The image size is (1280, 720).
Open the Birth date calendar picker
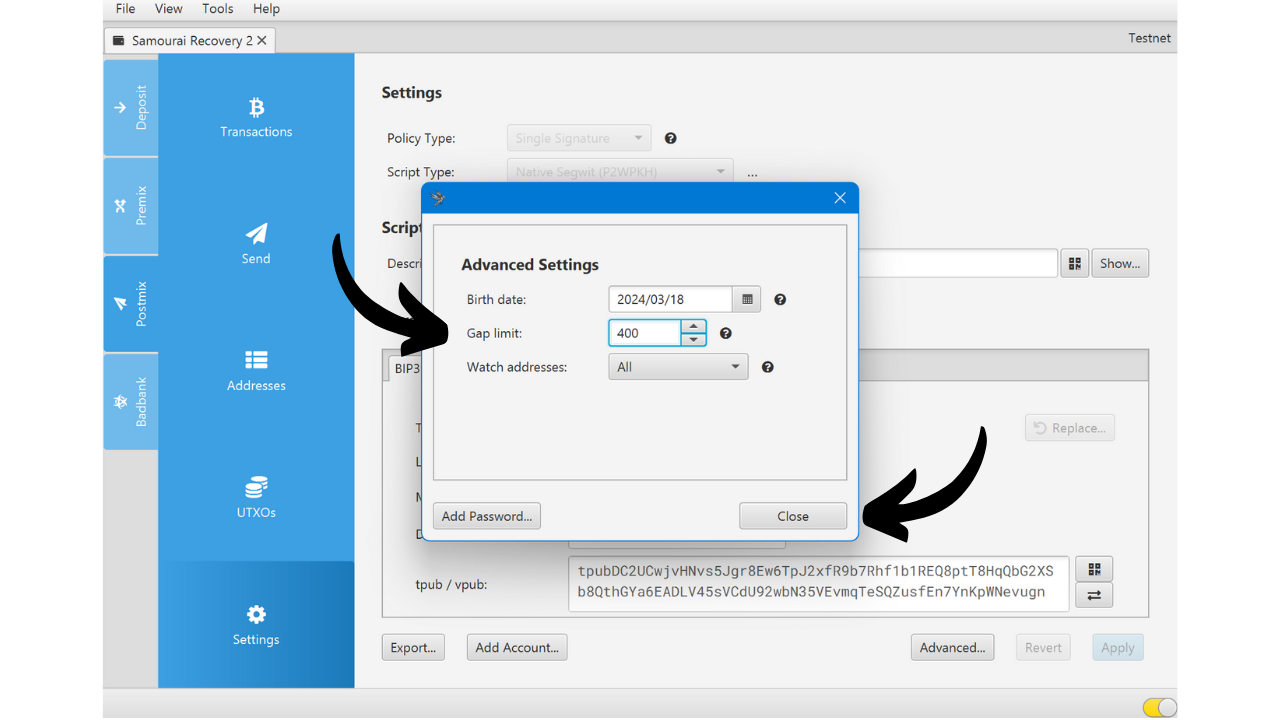click(x=747, y=299)
